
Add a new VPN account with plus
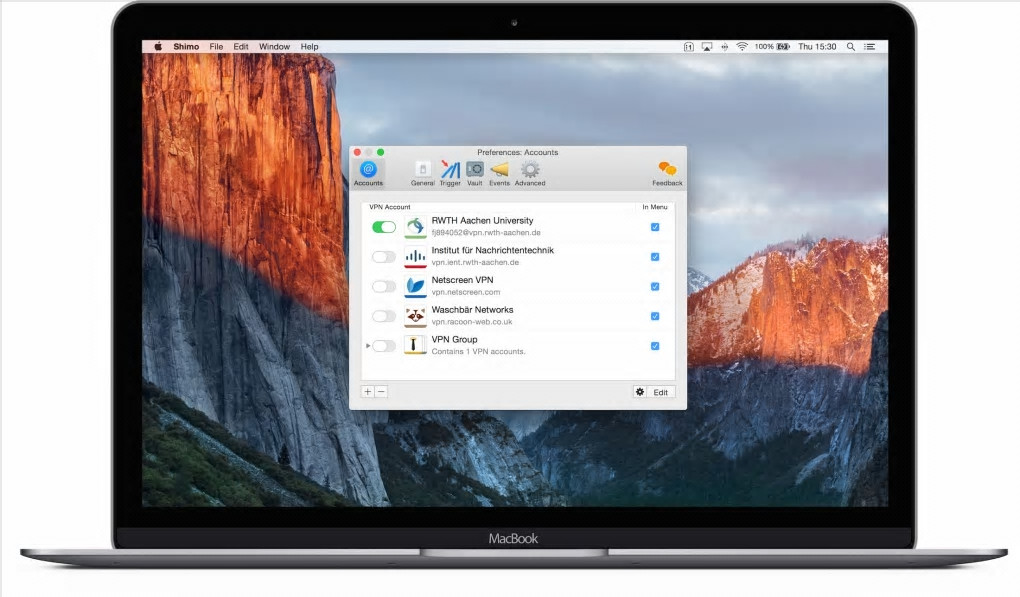[x=368, y=391]
